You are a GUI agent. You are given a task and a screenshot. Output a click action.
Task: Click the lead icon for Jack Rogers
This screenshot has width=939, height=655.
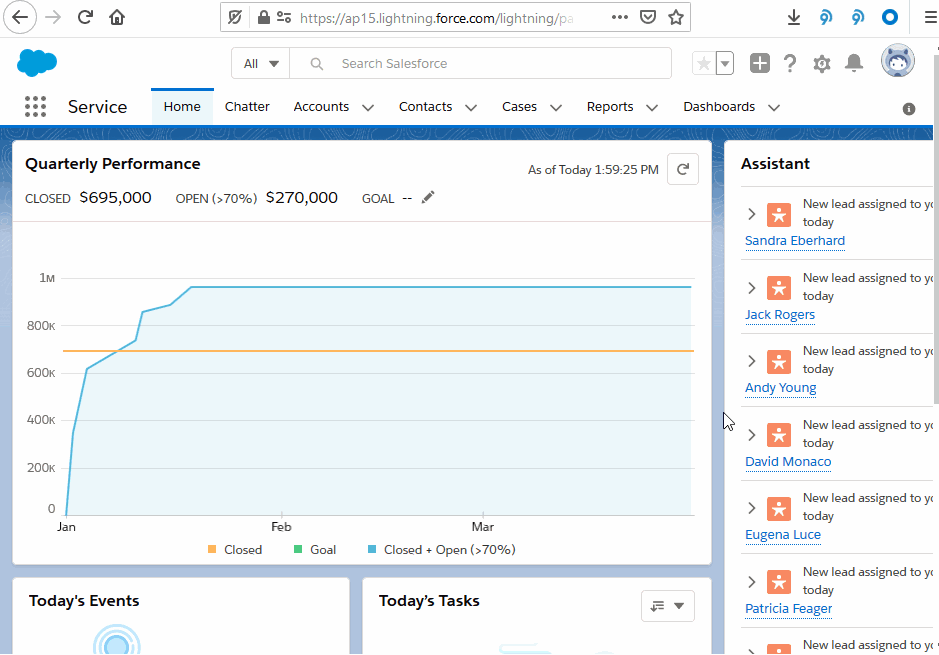[779, 288]
